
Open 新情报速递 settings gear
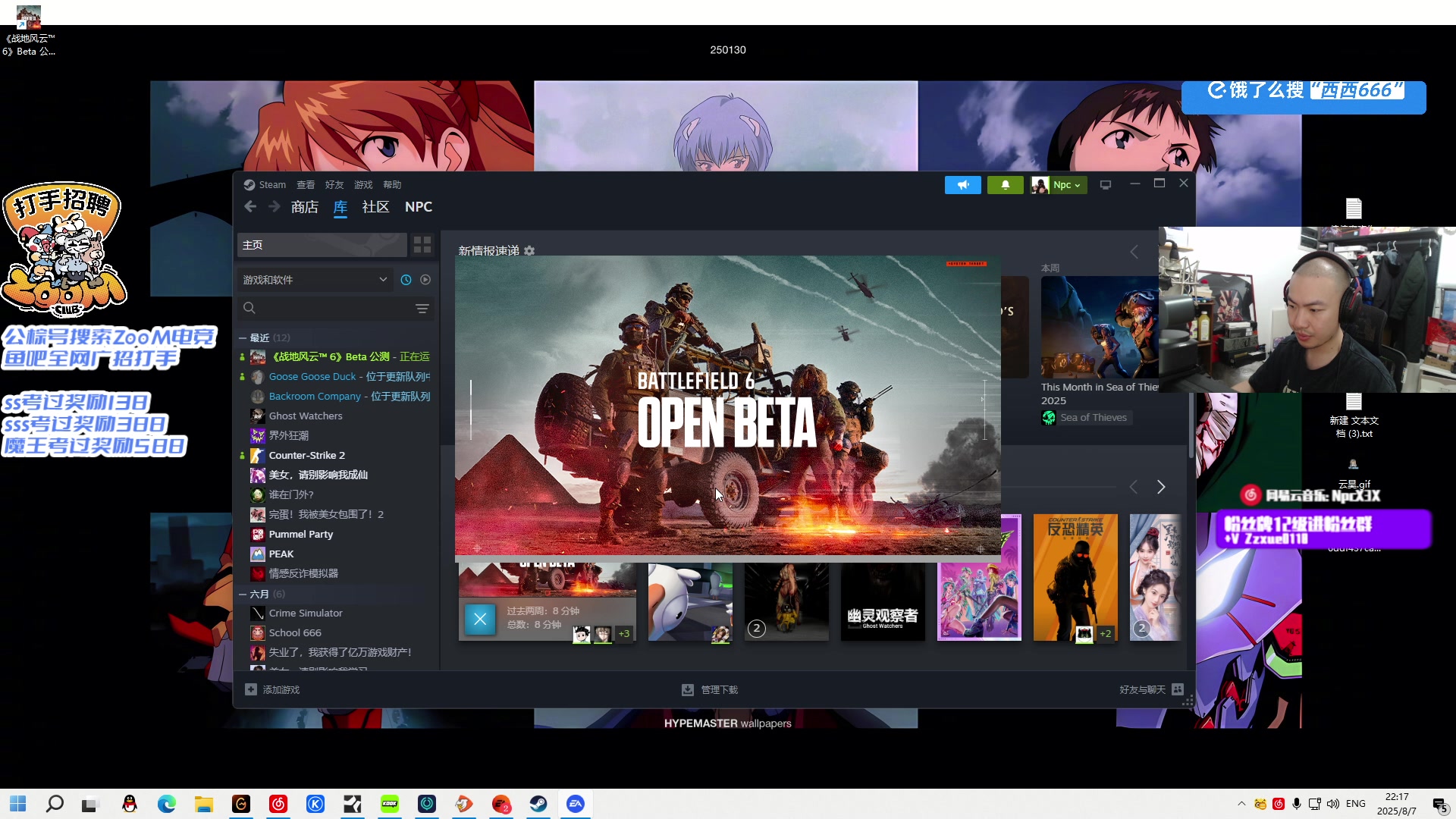[x=529, y=251]
